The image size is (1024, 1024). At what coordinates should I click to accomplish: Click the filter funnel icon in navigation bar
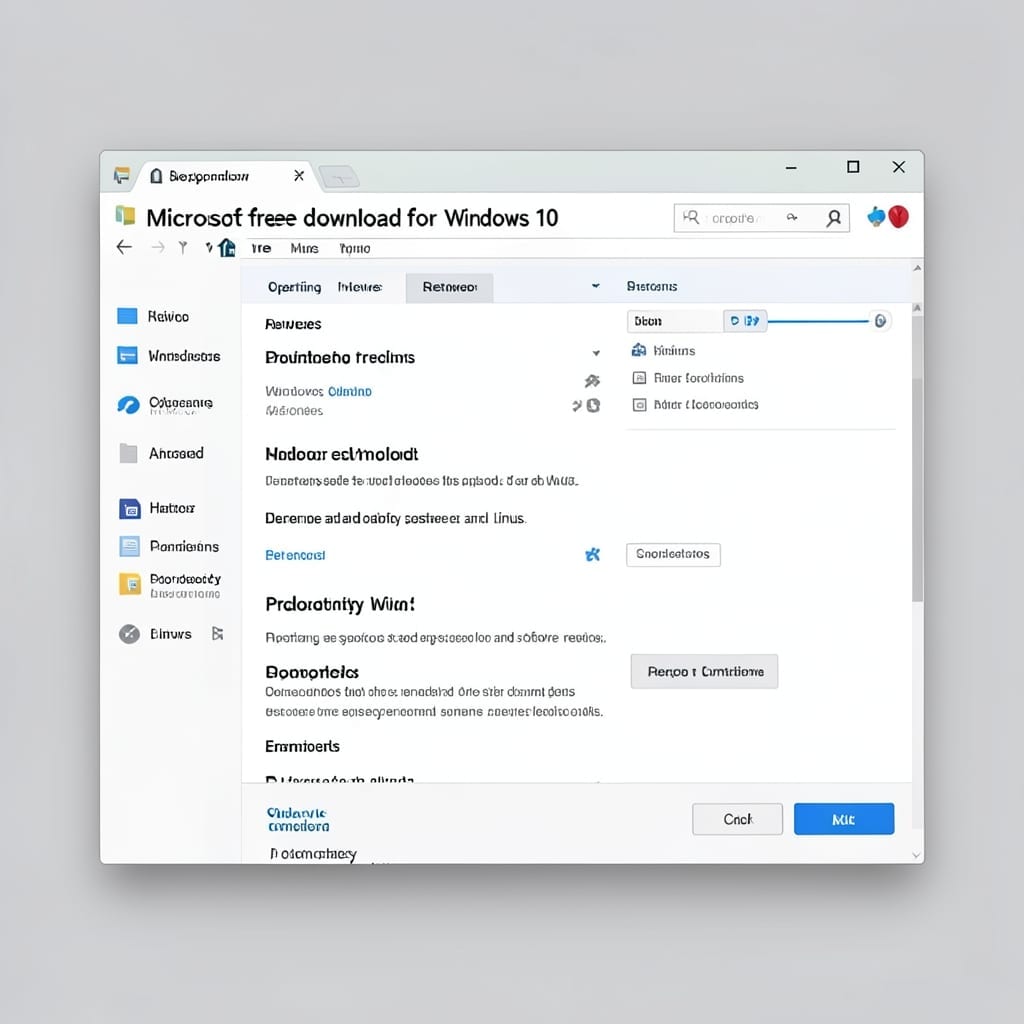coord(183,247)
